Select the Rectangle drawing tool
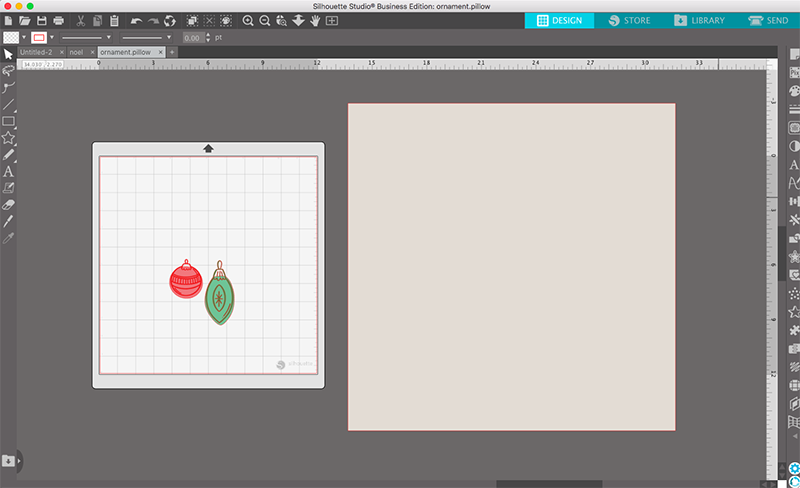The image size is (800, 488). [x=8, y=121]
